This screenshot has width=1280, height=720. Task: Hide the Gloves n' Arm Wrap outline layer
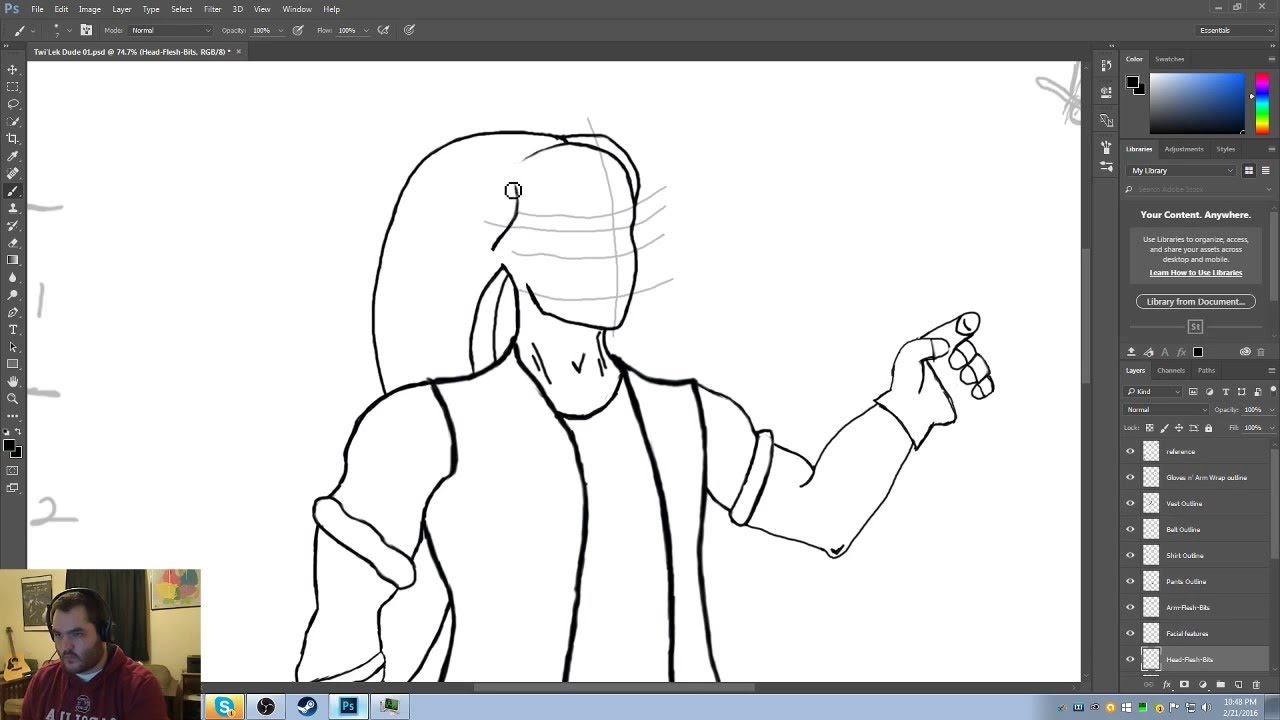pyautogui.click(x=1130, y=477)
